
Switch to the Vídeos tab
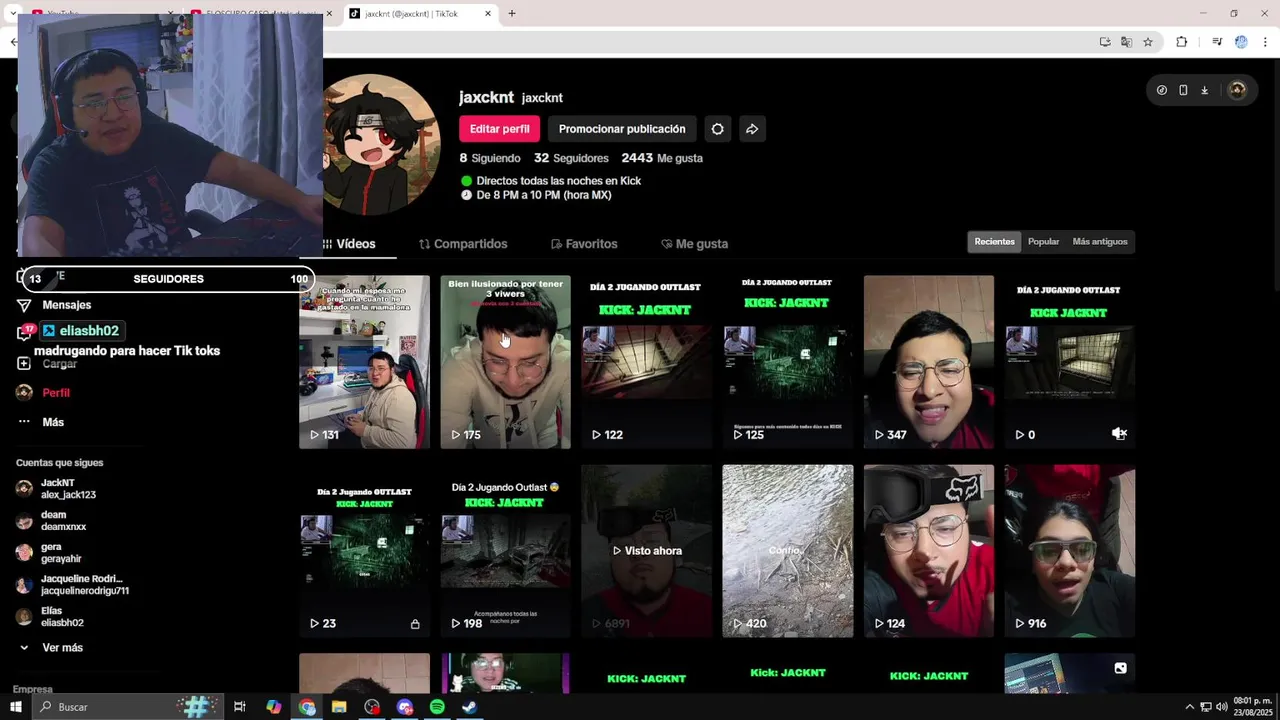click(349, 244)
